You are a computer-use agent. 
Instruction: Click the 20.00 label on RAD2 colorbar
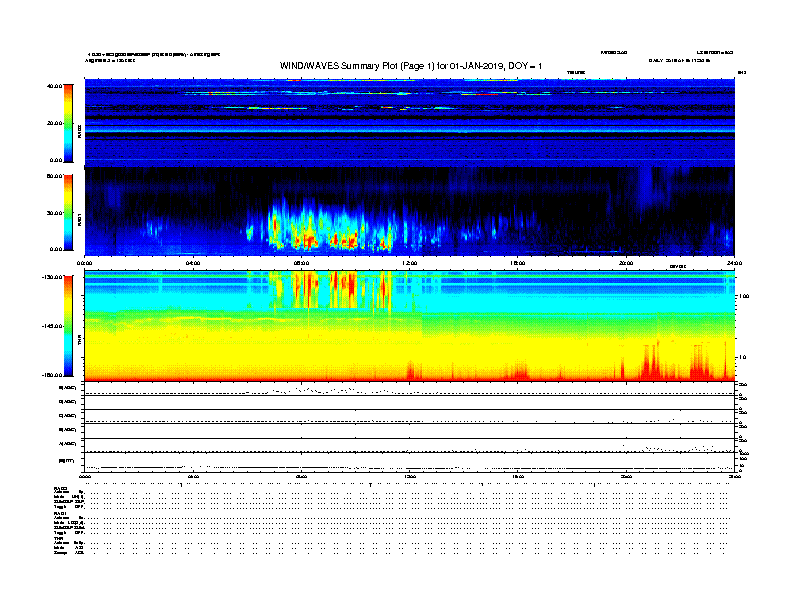(54, 123)
